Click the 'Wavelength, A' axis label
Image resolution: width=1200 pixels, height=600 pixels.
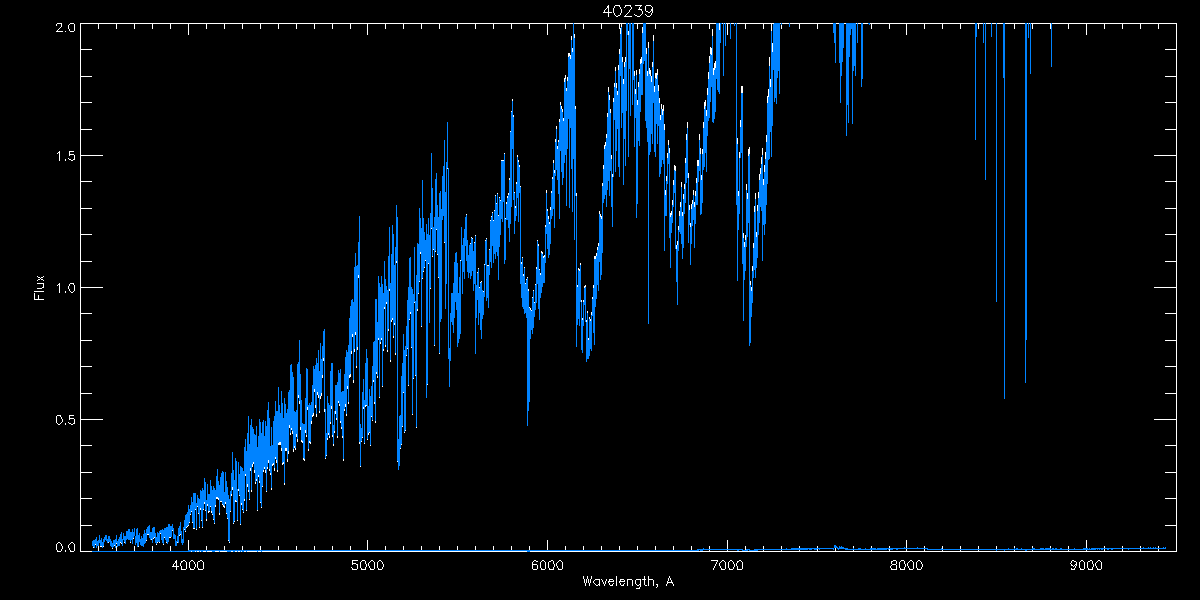[628, 582]
